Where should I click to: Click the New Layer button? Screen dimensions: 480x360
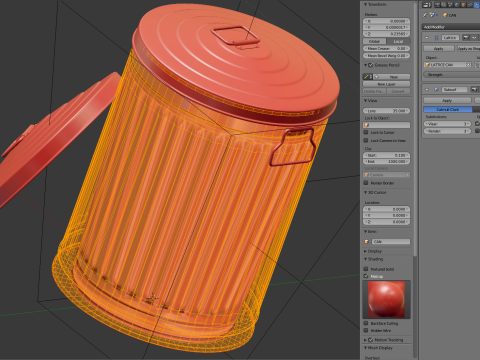387,84
